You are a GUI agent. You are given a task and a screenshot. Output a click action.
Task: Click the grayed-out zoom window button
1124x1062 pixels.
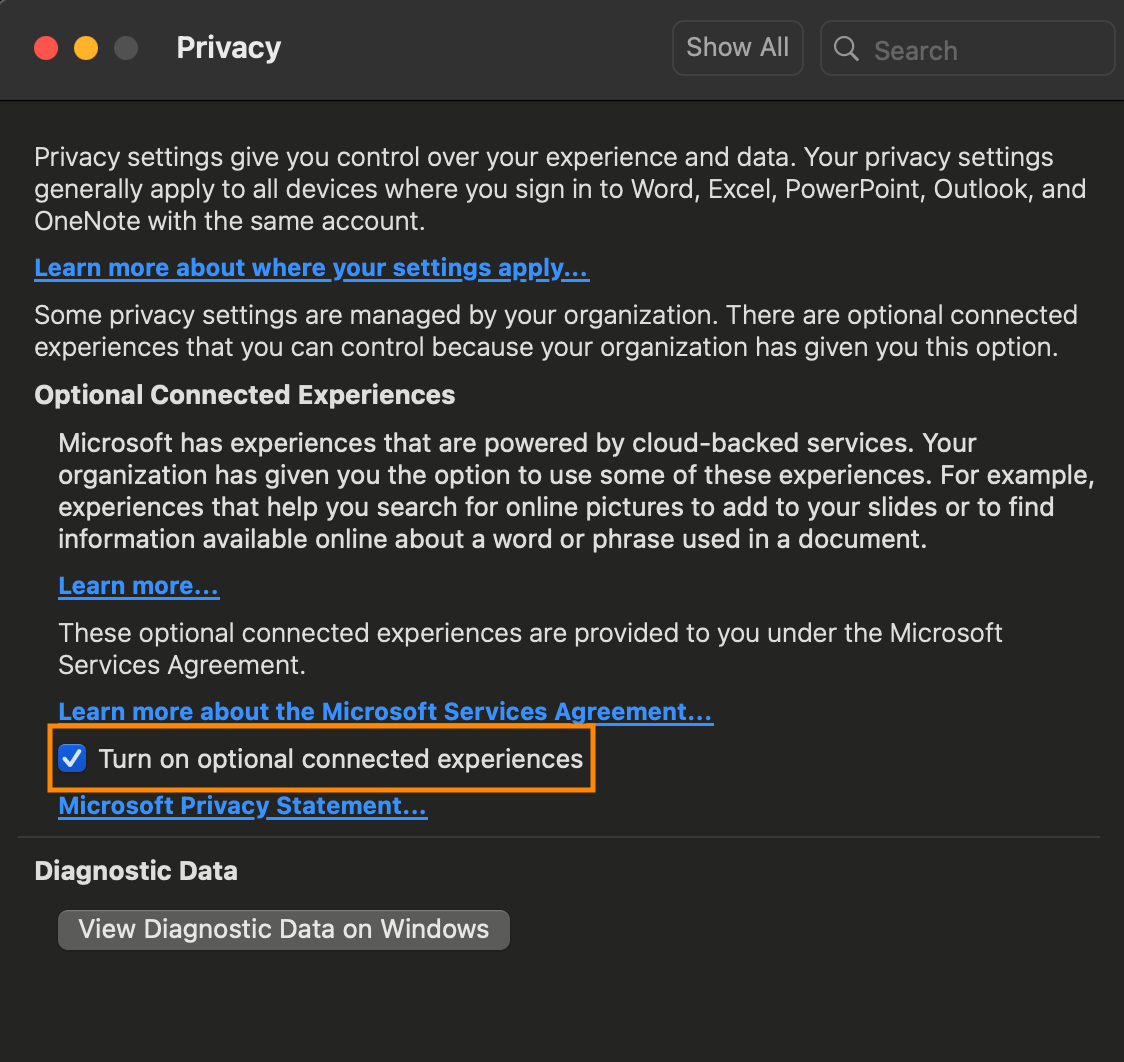click(126, 48)
